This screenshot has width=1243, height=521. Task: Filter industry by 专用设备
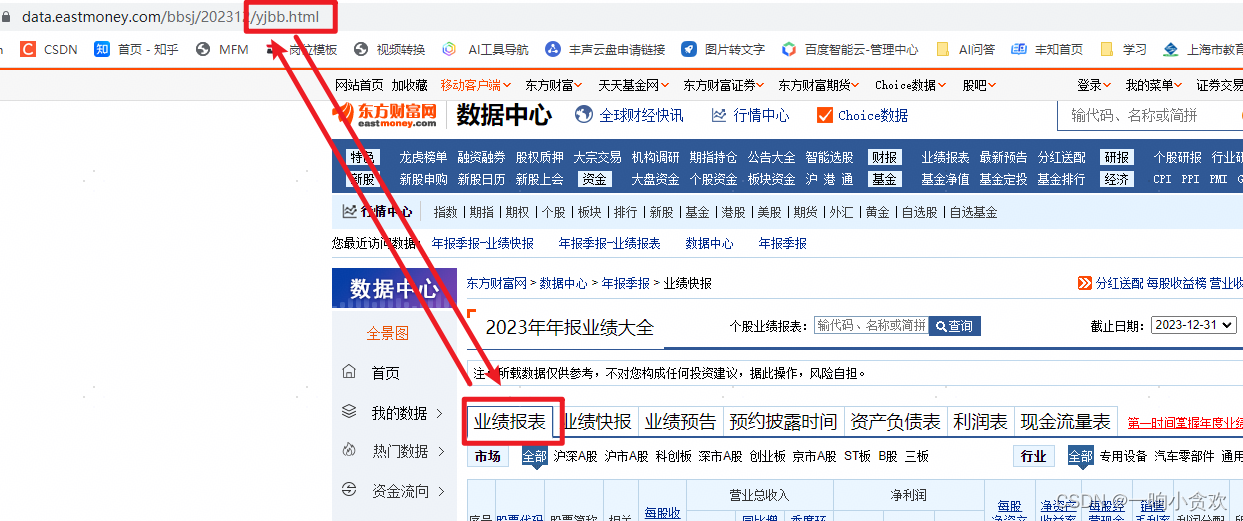pos(1123,456)
